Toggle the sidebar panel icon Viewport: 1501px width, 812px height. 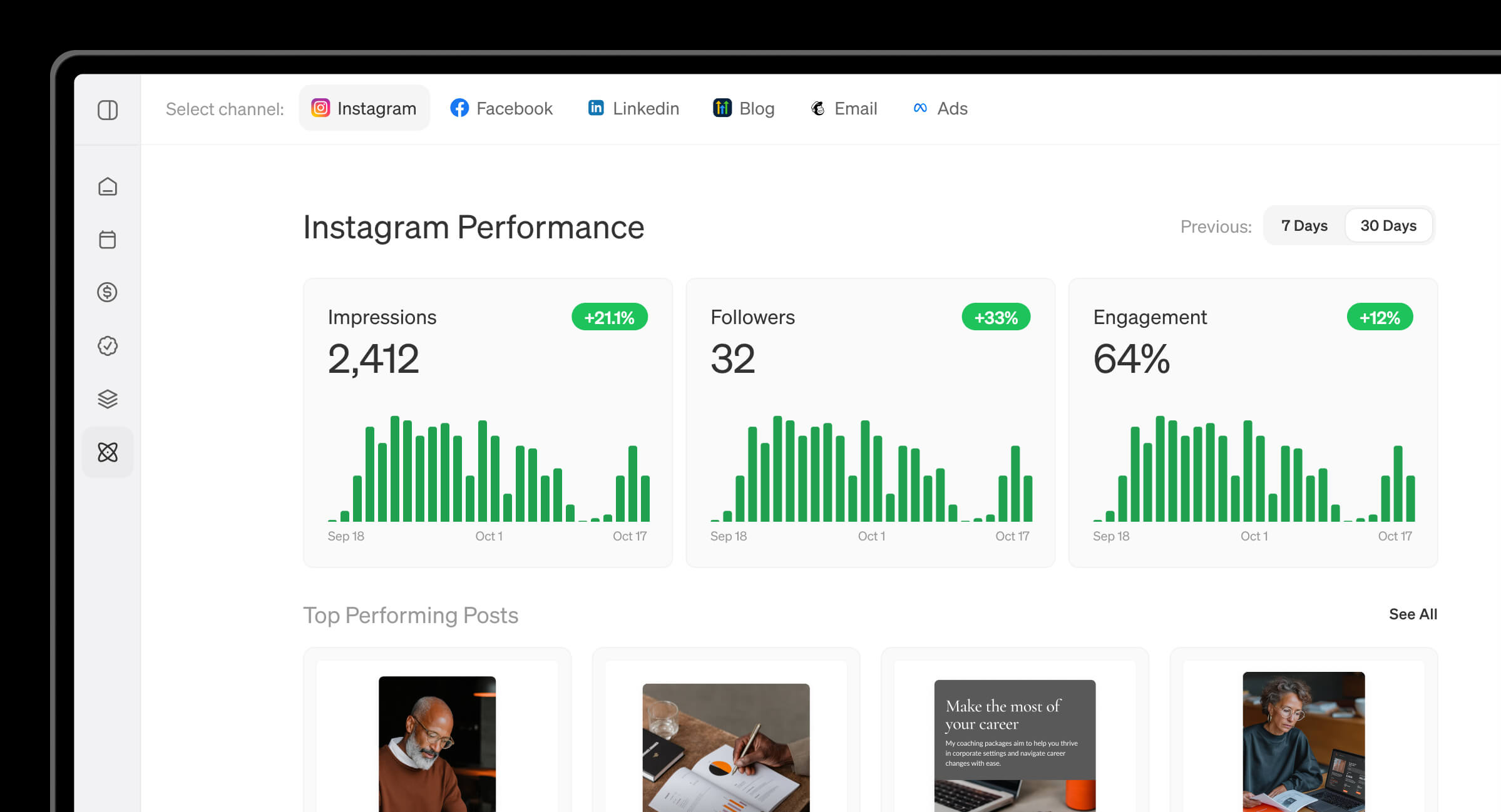point(108,110)
